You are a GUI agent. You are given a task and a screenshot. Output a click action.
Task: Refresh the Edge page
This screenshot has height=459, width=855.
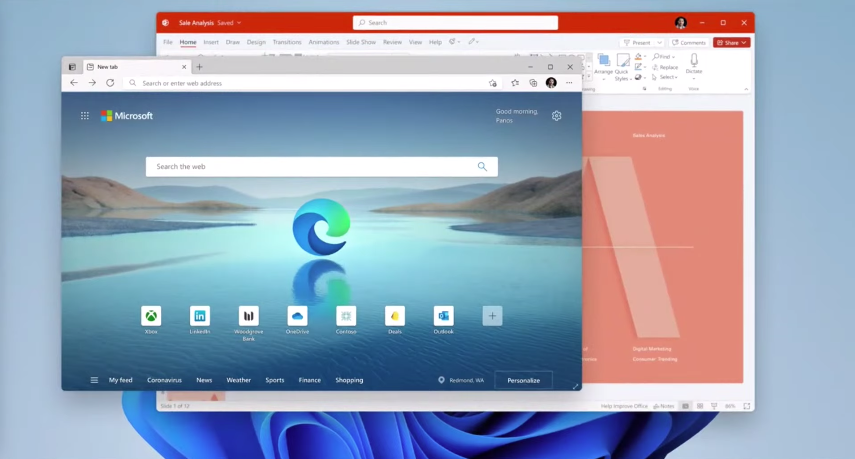[x=110, y=83]
